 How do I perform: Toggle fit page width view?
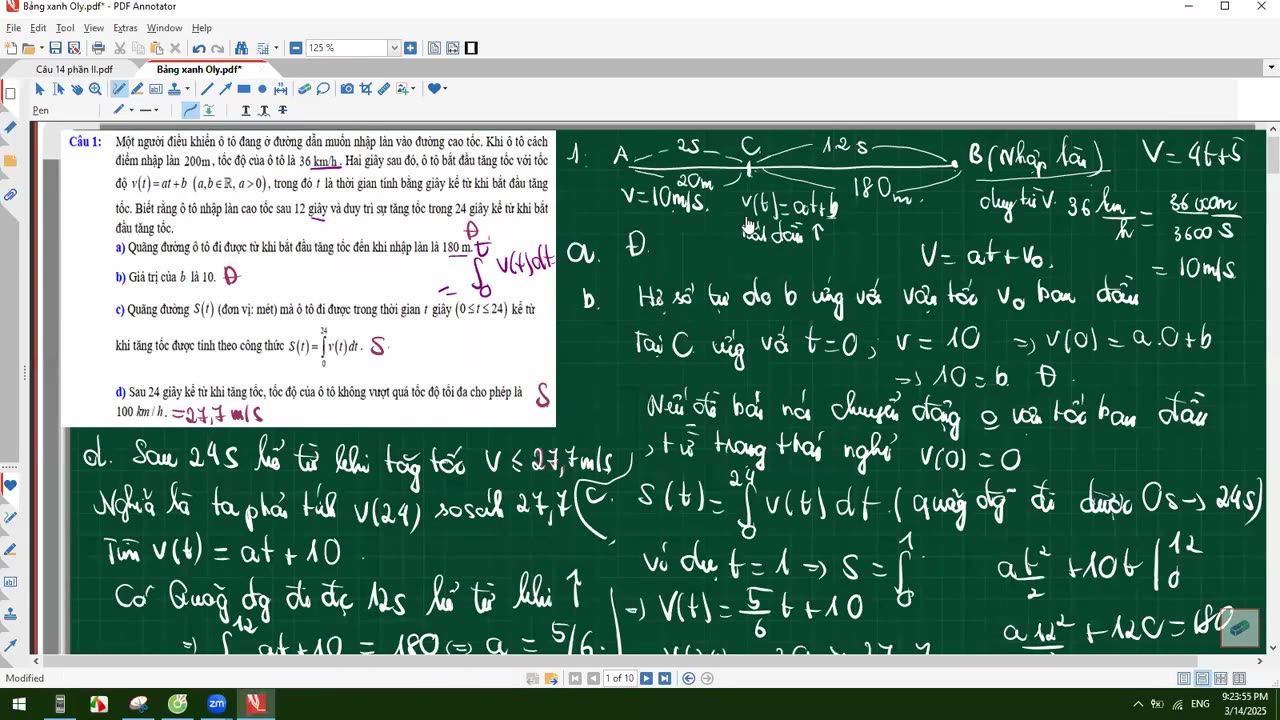453,48
